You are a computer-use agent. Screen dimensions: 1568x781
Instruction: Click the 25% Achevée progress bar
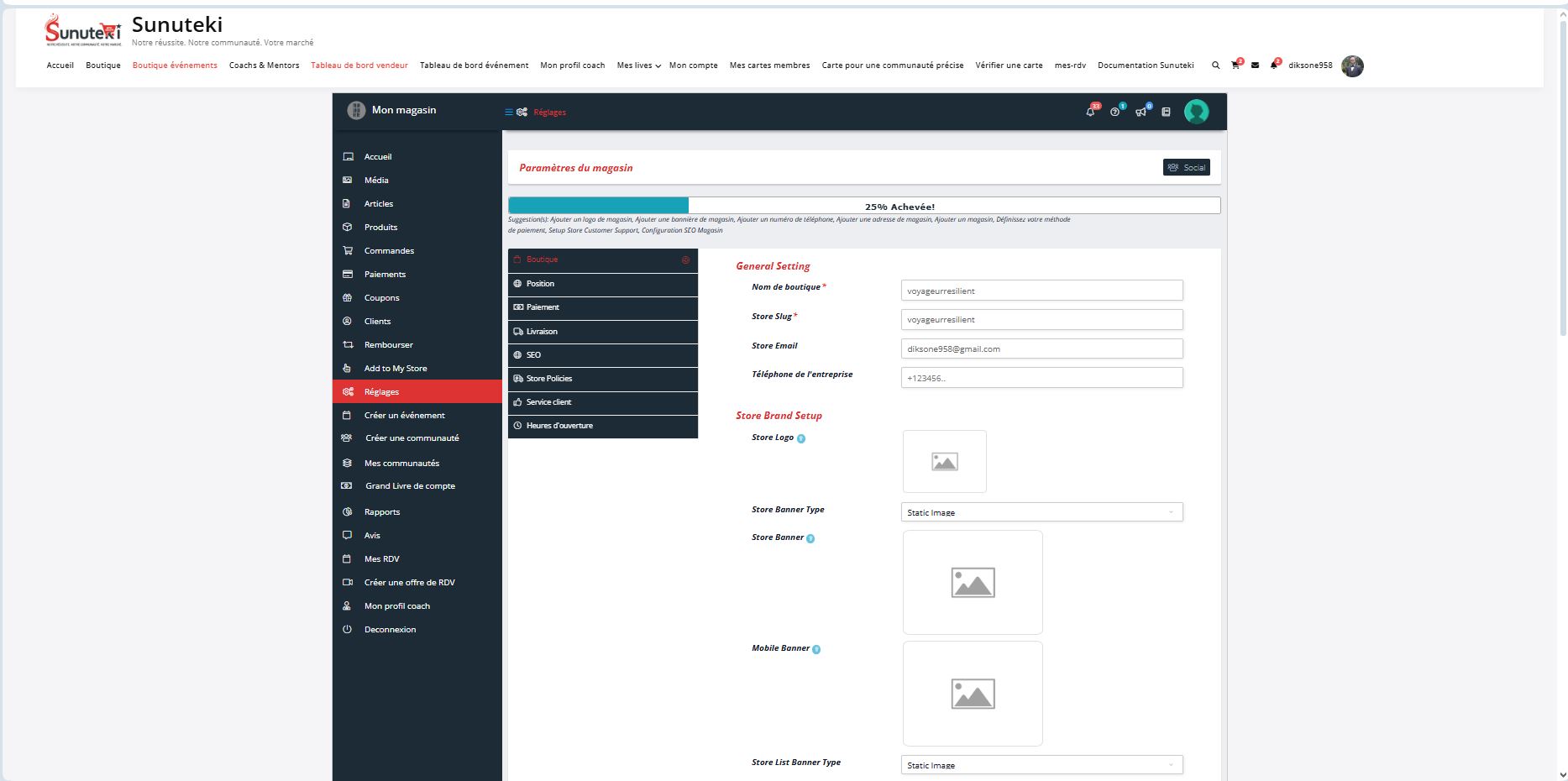click(x=863, y=206)
